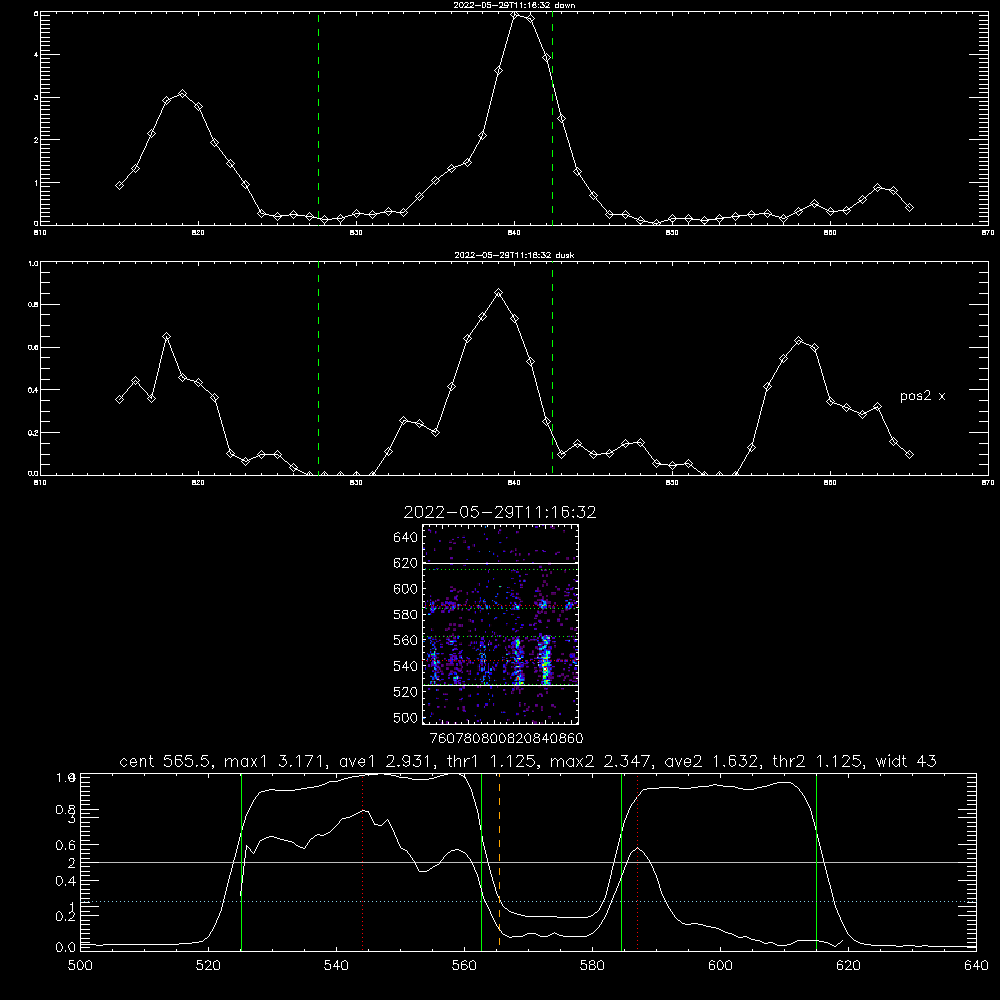This screenshot has height=1000, width=1000.
Task: Select the dawn plot small peak near 863
Action: (878, 188)
